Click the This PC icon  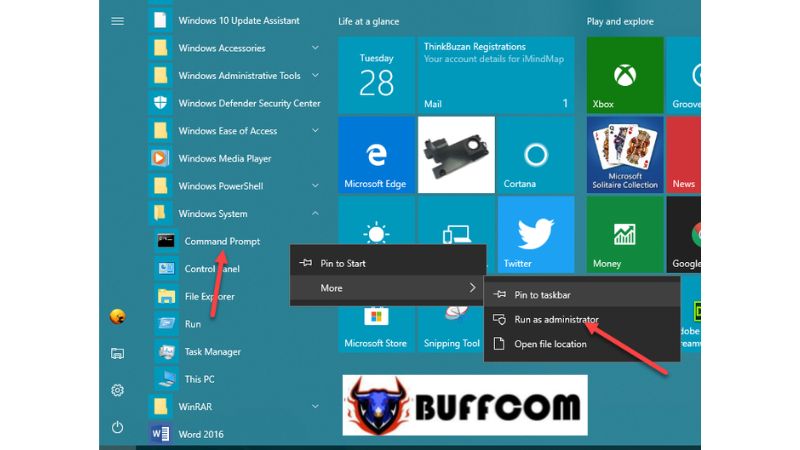point(166,379)
